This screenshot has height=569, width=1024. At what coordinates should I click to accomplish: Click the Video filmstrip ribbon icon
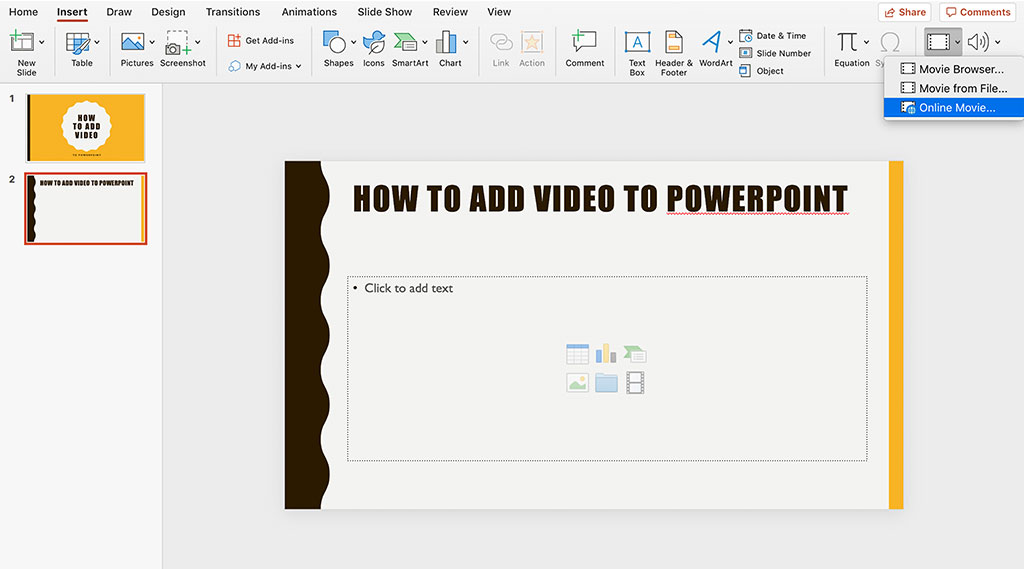(938, 42)
